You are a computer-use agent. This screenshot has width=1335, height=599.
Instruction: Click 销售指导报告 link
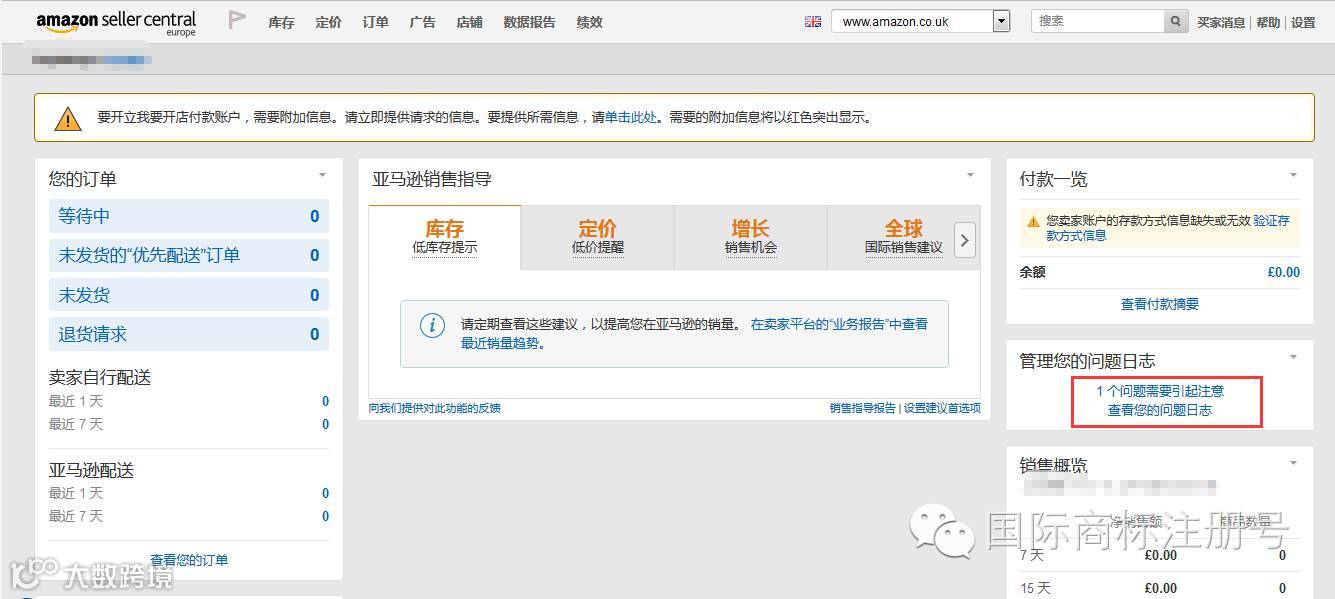point(862,408)
